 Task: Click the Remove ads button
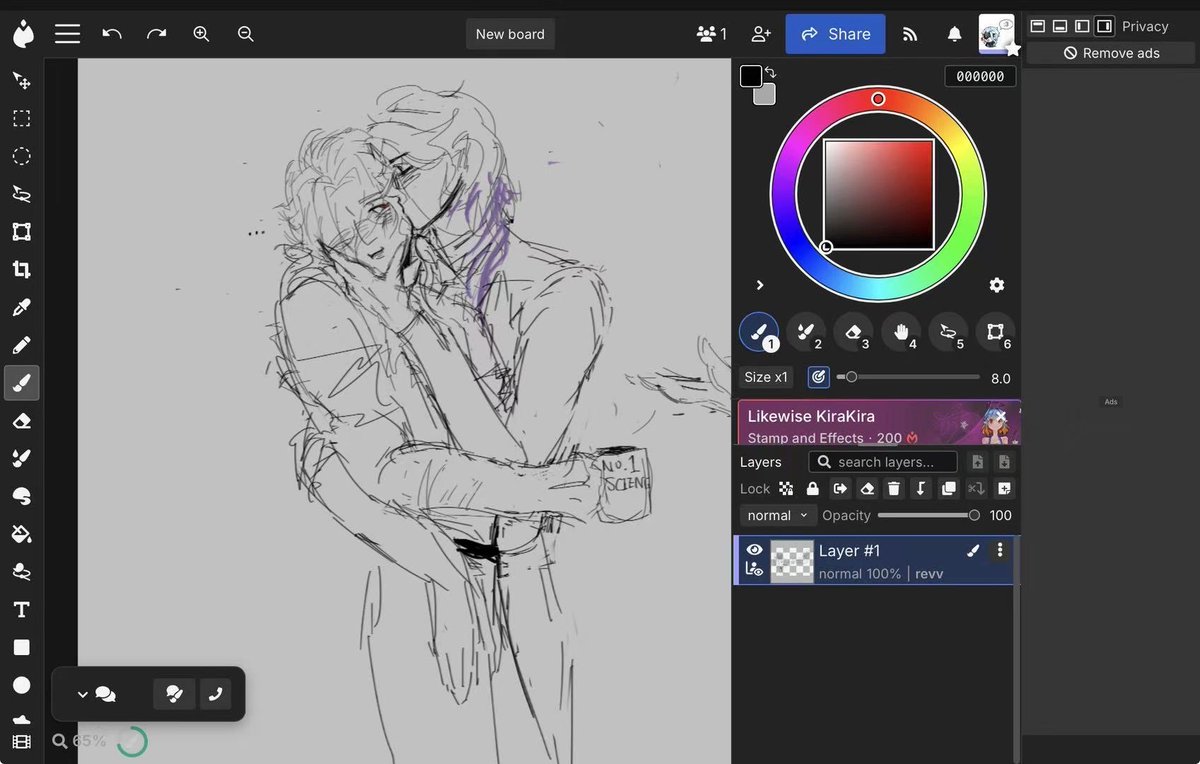[x=1111, y=53]
